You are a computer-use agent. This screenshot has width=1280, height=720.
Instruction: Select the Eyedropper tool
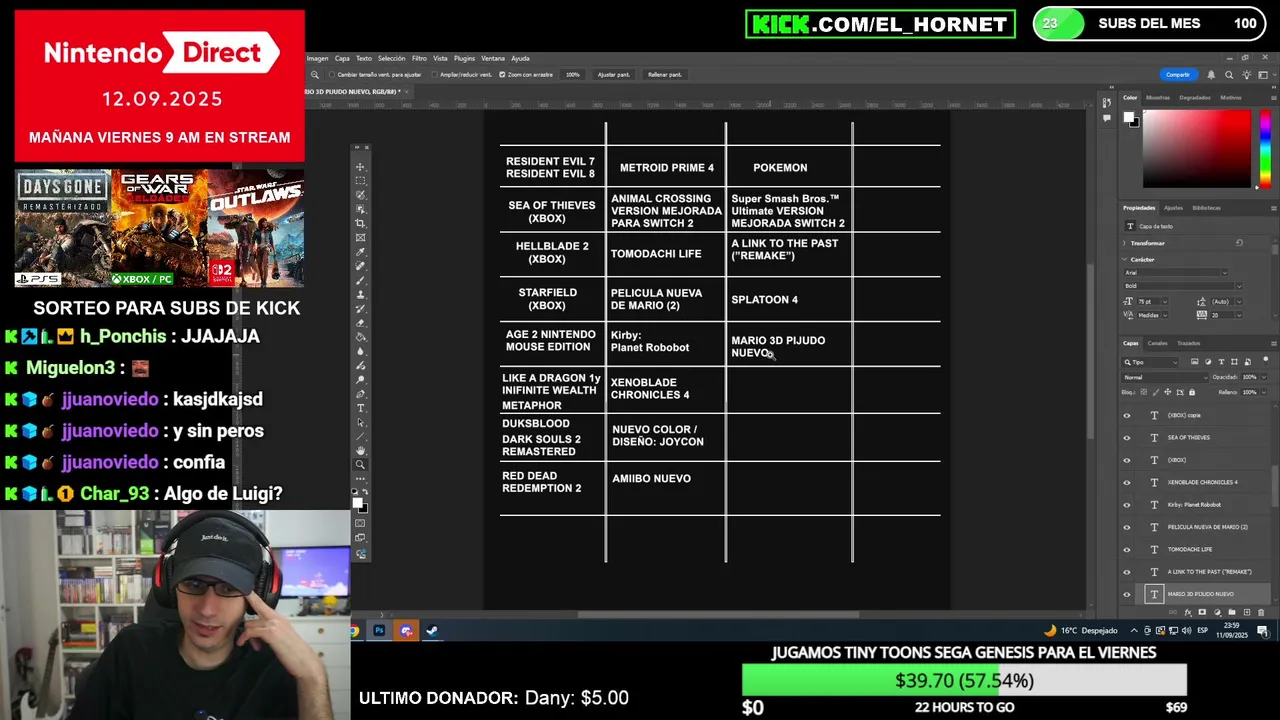pyautogui.click(x=361, y=253)
